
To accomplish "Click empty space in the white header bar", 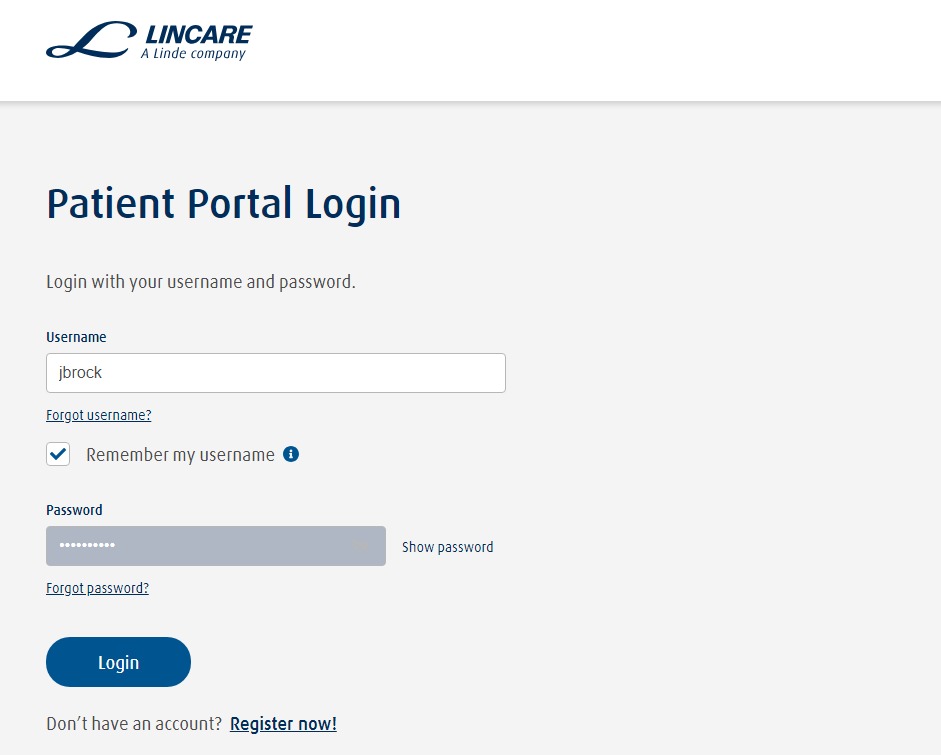I will coord(600,50).
